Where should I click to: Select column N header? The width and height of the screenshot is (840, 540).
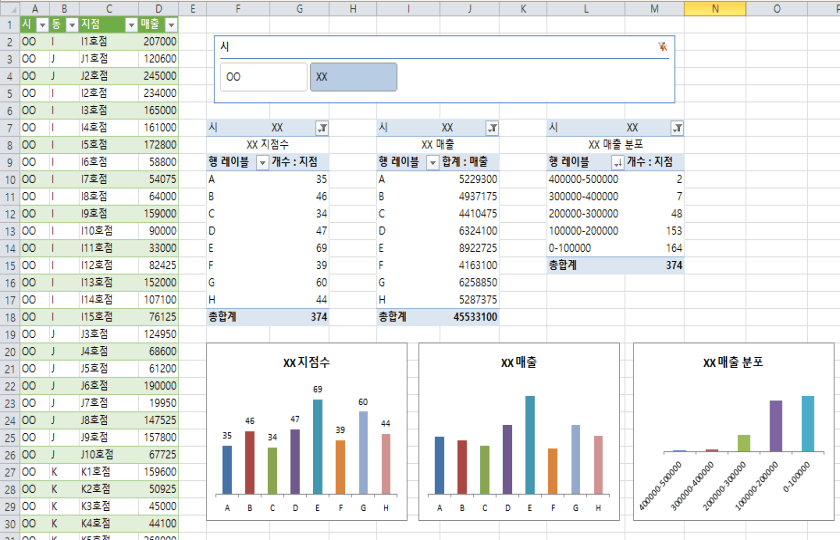(x=715, y=8)
